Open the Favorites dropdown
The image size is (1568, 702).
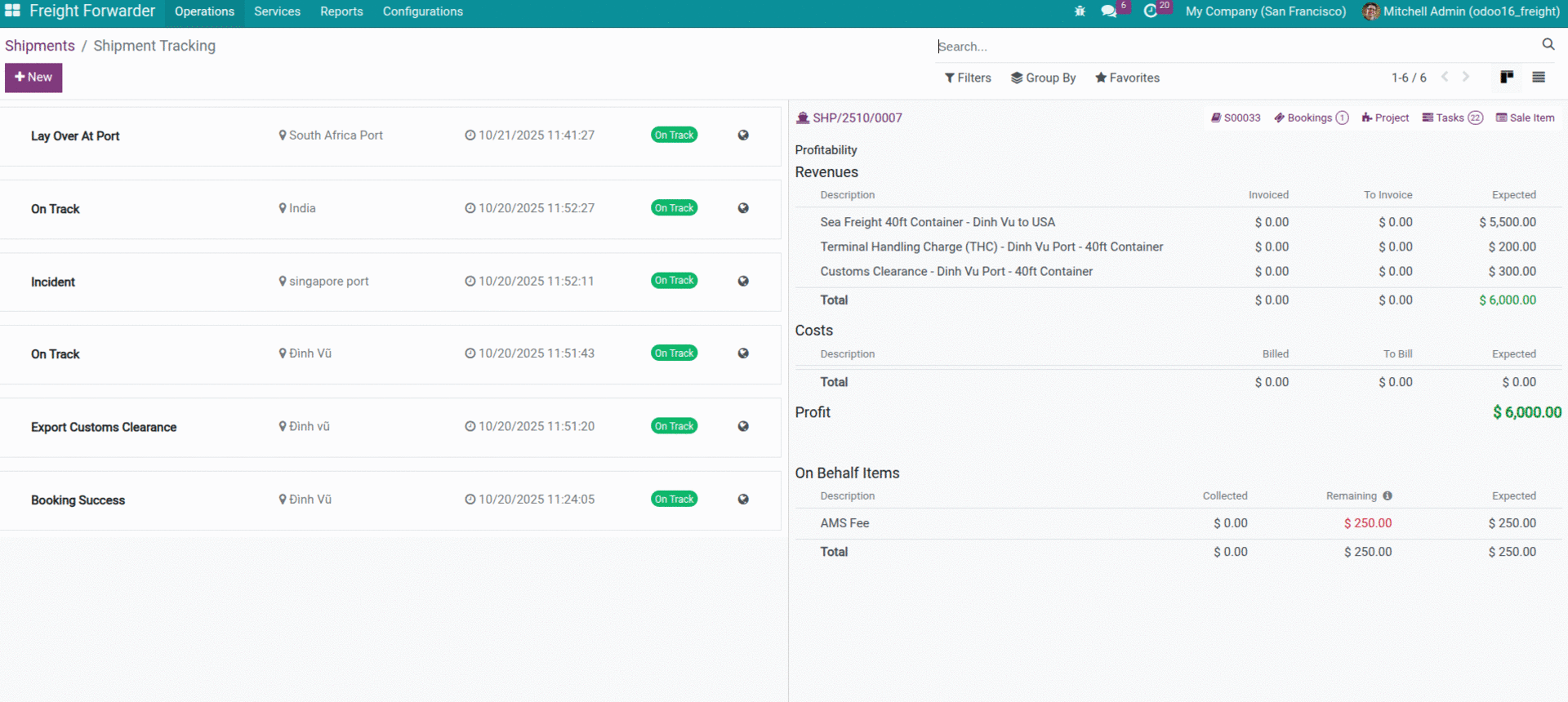pyautogui.click(x=1127, y=78)
